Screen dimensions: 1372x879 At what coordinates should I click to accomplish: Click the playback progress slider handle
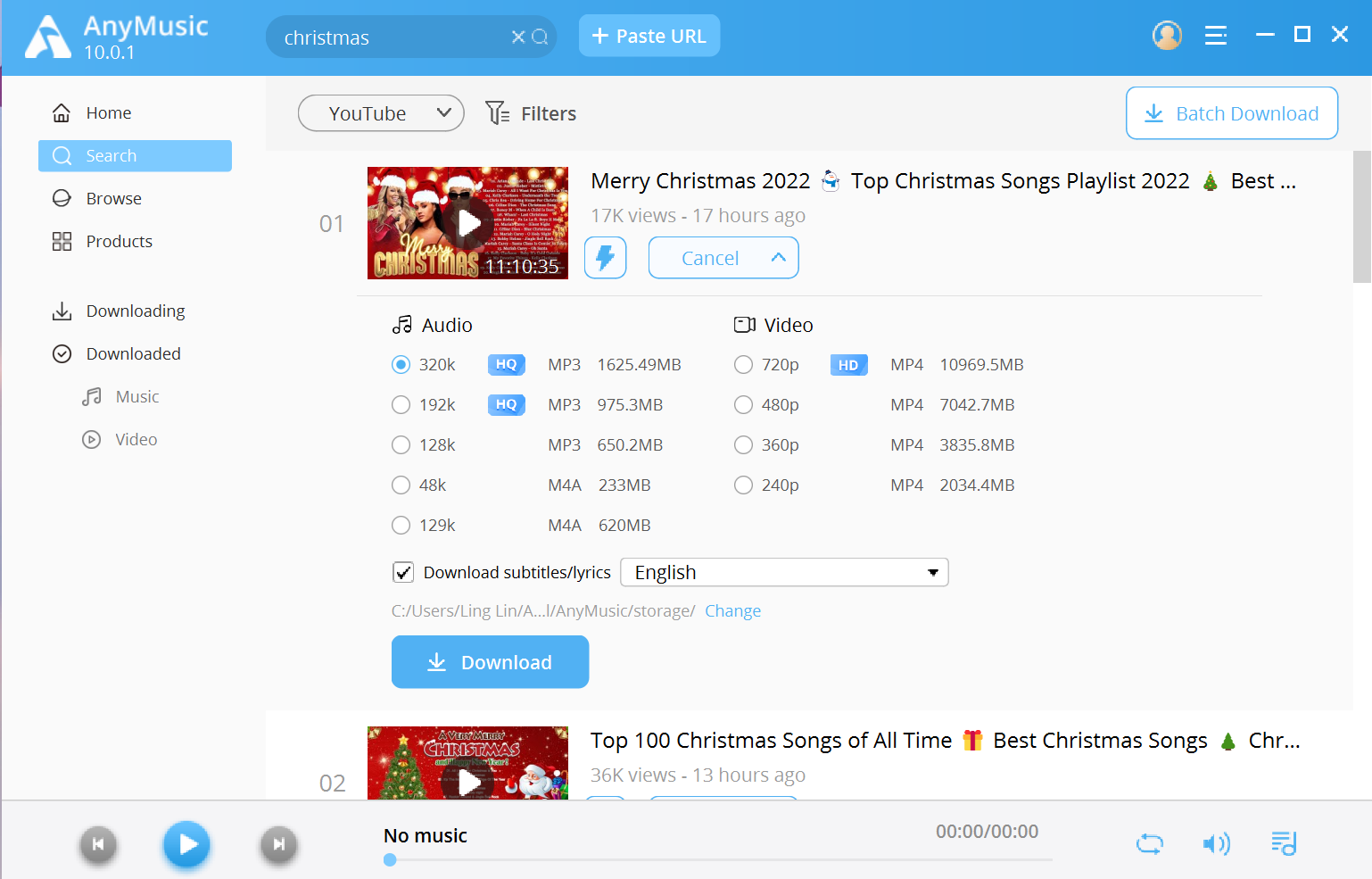tap(390, 860)
